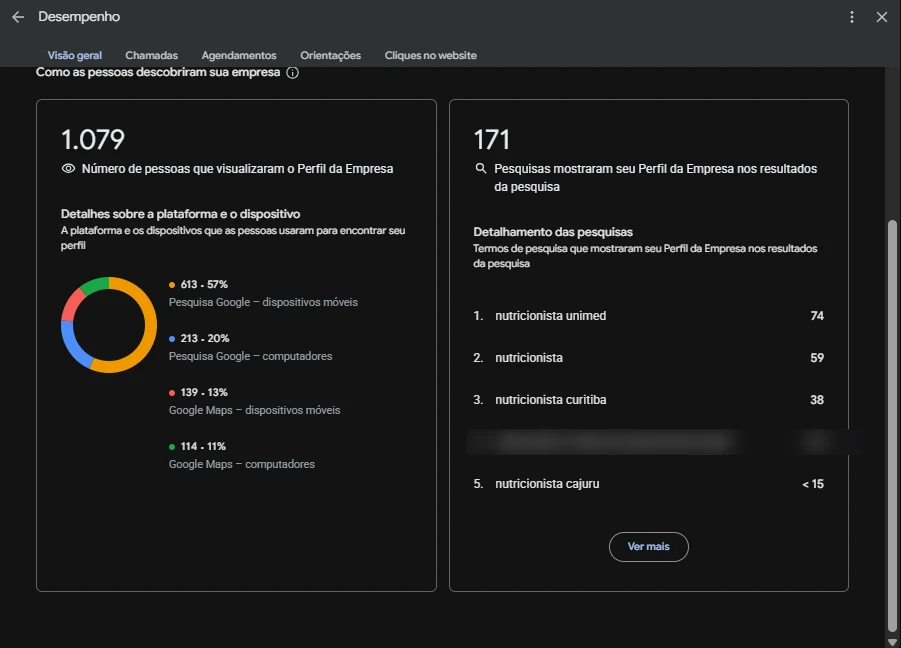Click the 1.079 profile views number
901x648 pixels.
pyautogui.click(x=93, y=140)
